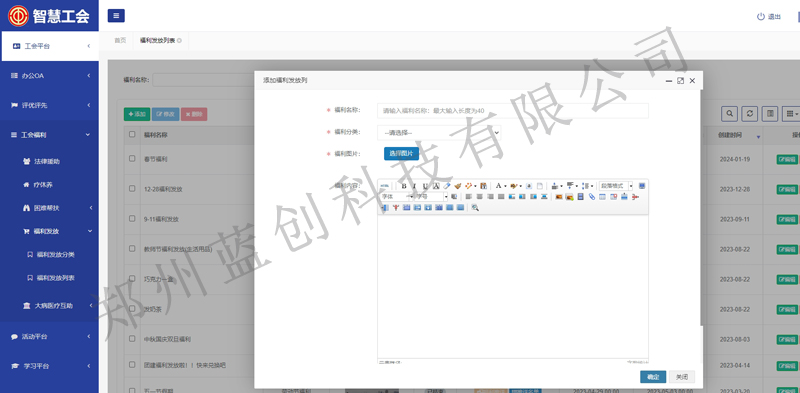Click the single image upload icon
800x393 pixels.
(x=559, y=196)
